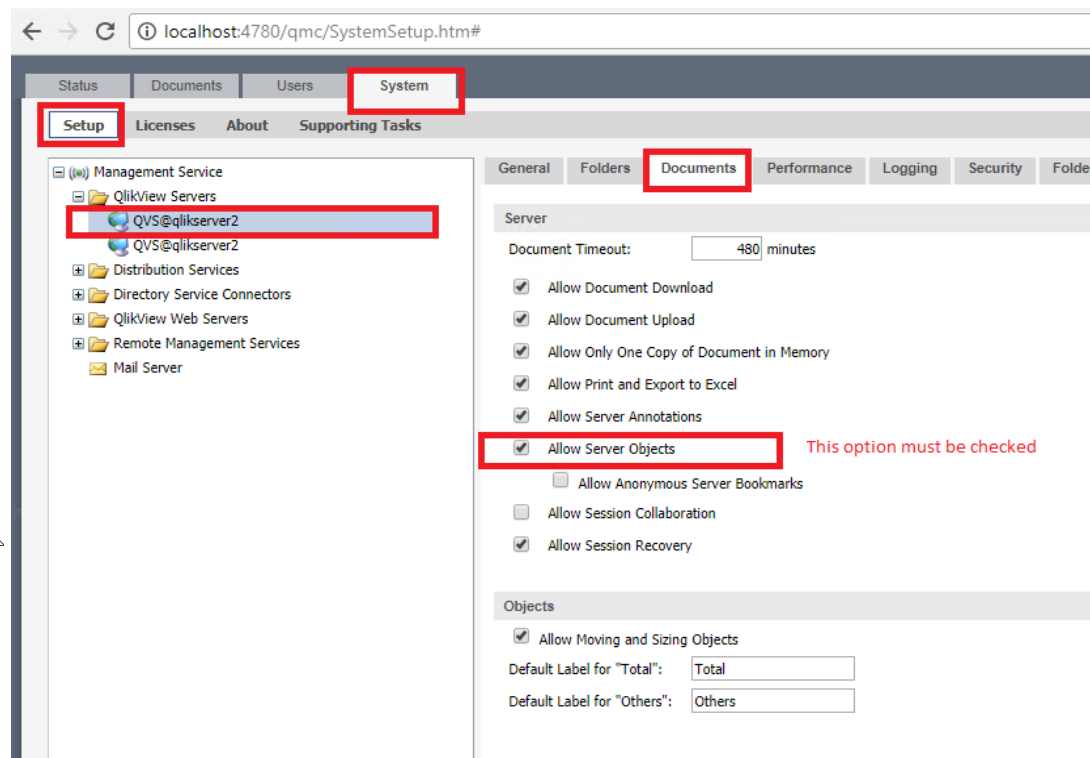Expand Remote Management Services node

[79, 343]
